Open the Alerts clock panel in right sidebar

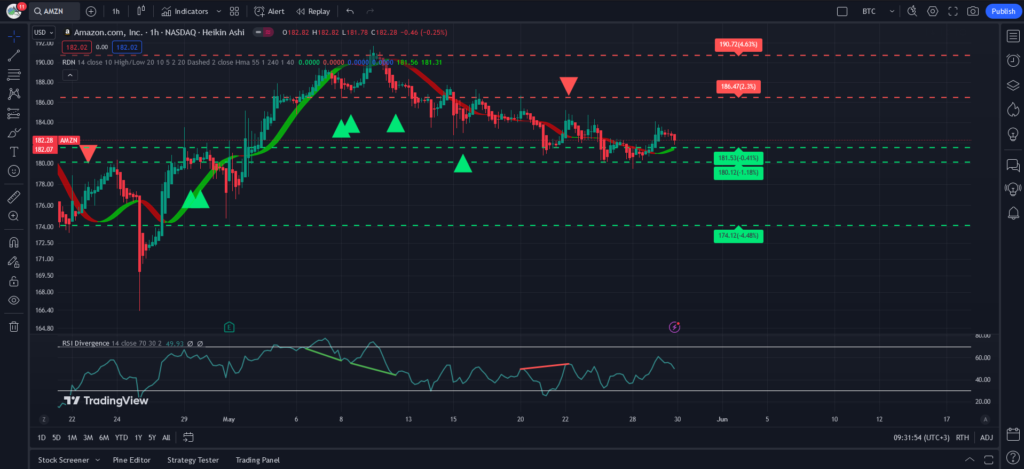(1013, 60)
